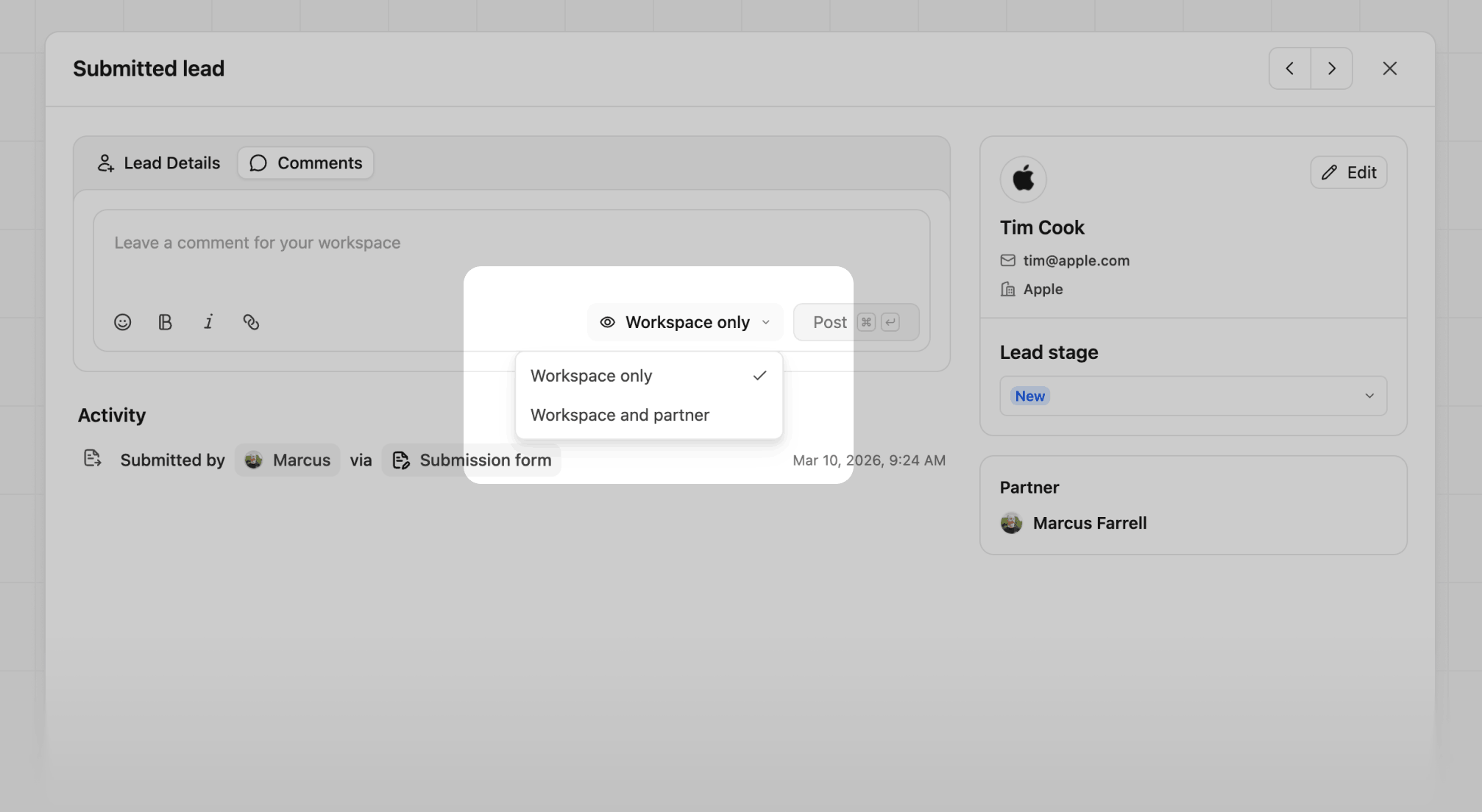
Task: Click the Apple logo avatar
Action: point(1023,179)
